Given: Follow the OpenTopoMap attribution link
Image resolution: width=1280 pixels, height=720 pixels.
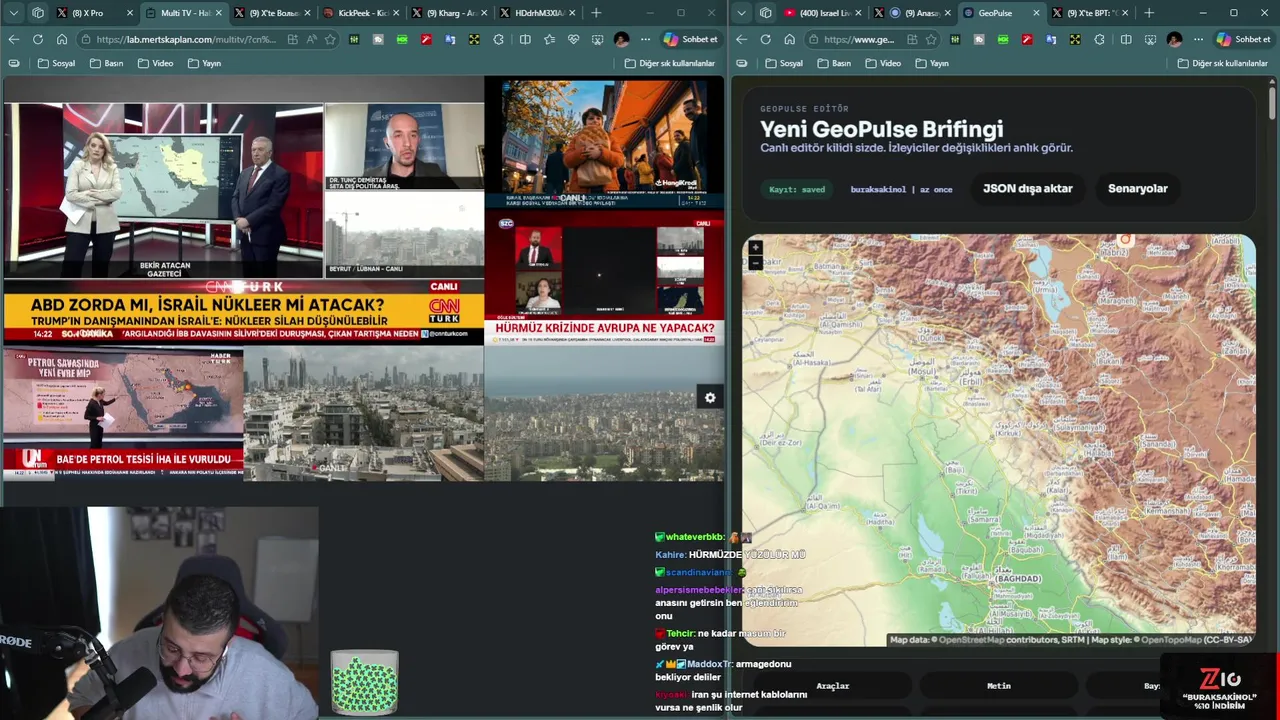Looking at the screenshot, I should 1171,640.
